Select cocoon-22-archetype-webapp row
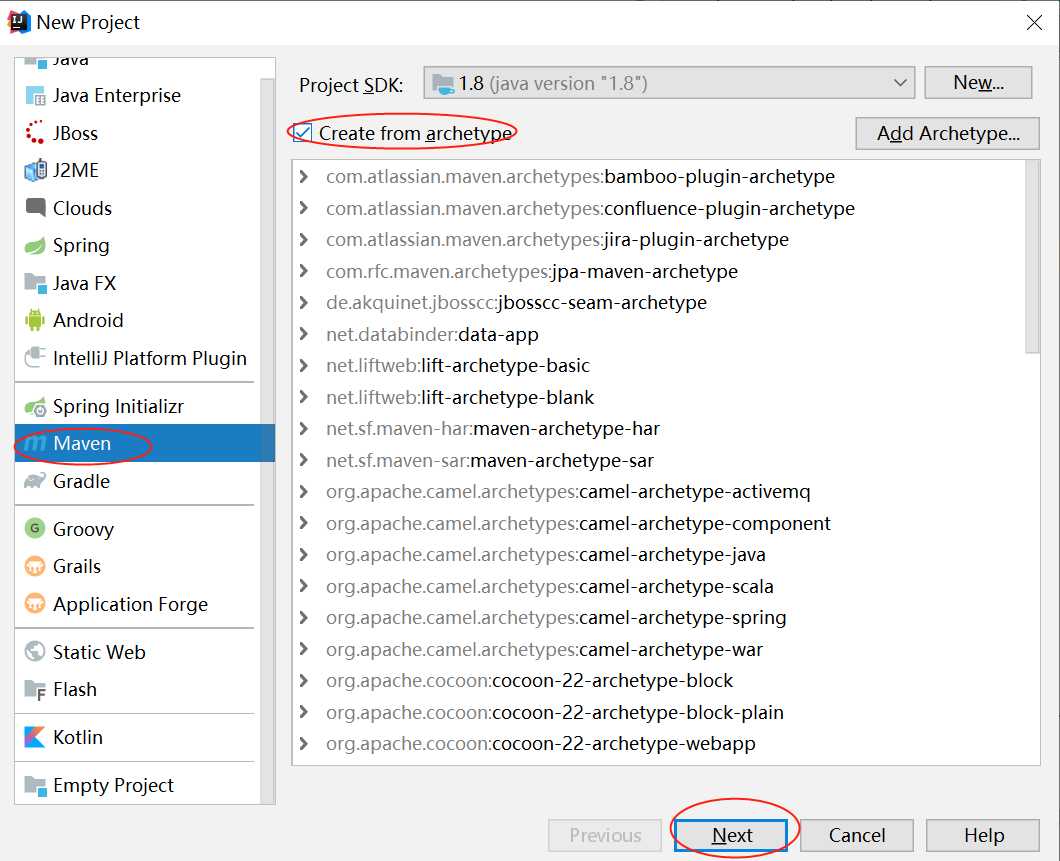Image resolution: width=1060 pixels, height=861 pixels. (x=660, y=743)
